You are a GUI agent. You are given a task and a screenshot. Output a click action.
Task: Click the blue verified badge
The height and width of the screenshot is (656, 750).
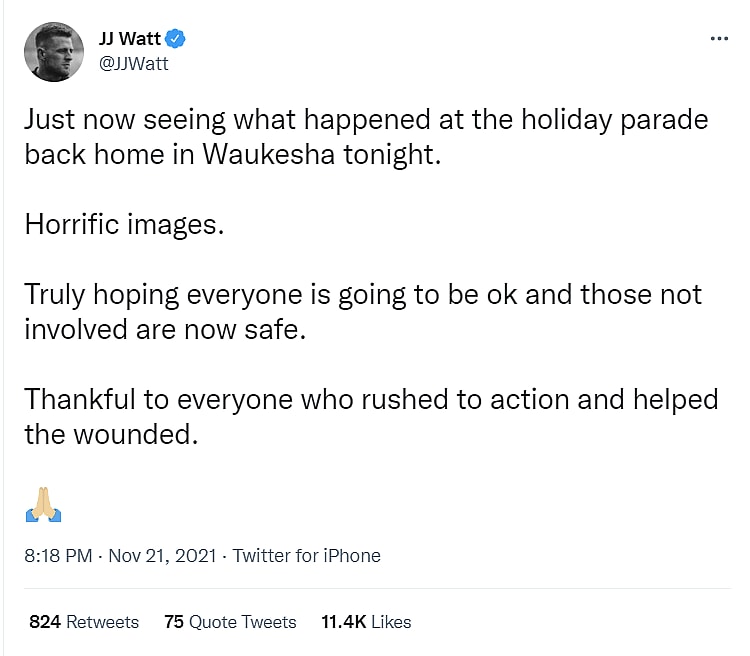pyautogui.click(x=177, y=40)
